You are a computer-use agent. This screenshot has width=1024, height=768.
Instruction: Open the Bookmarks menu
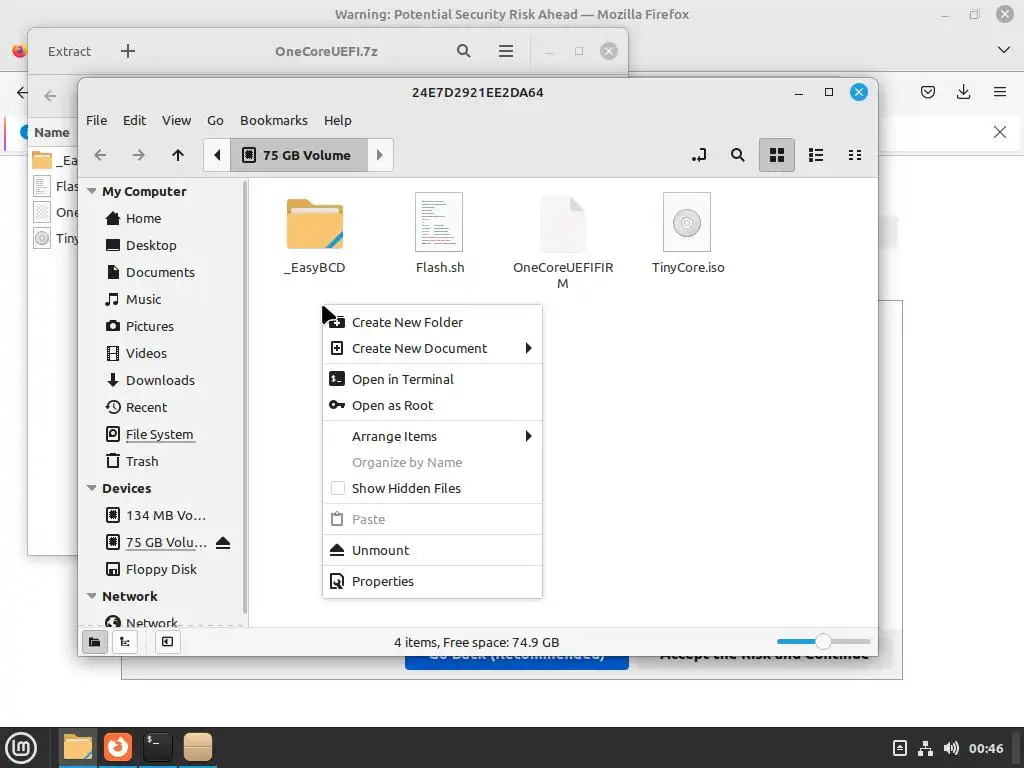point(274,120)
